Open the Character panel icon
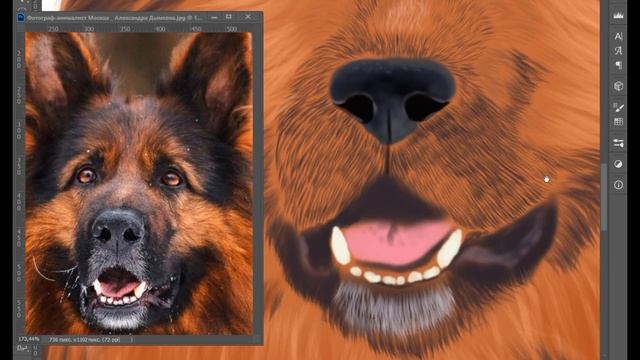This screenshot has width=640, height=360. pos(618,36)
